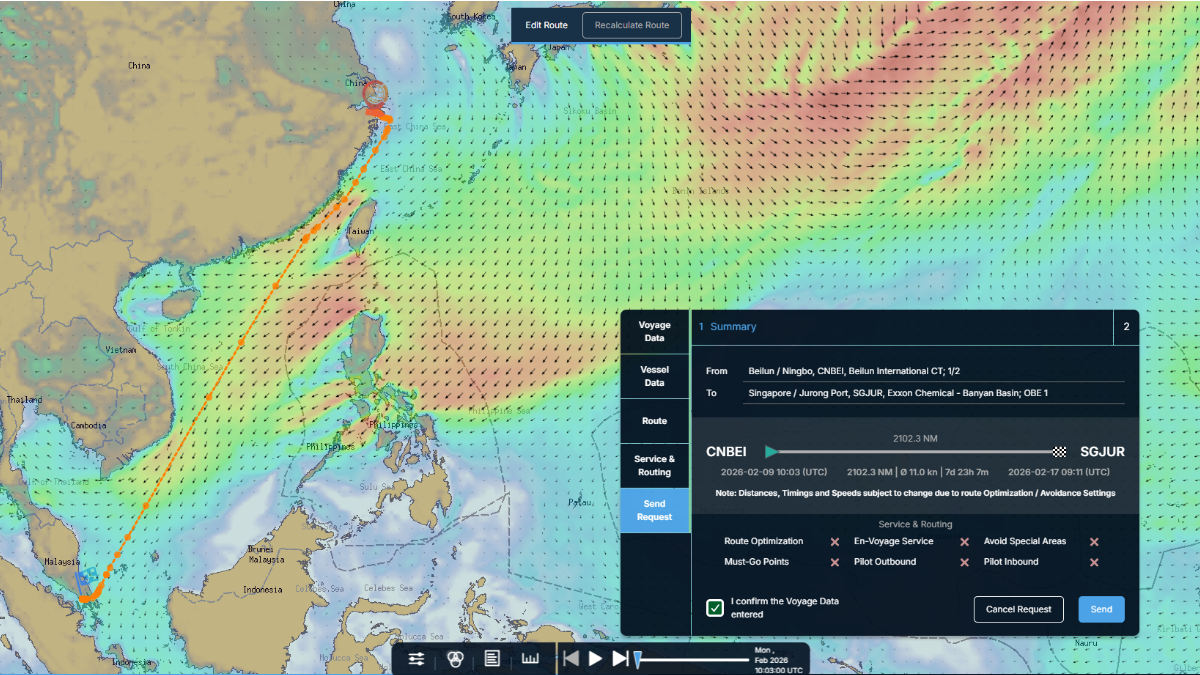Screen dimensions: 1200x675
Task: Click the green departure triangle marker at CNBEI
Action: (x=771, y=452)
